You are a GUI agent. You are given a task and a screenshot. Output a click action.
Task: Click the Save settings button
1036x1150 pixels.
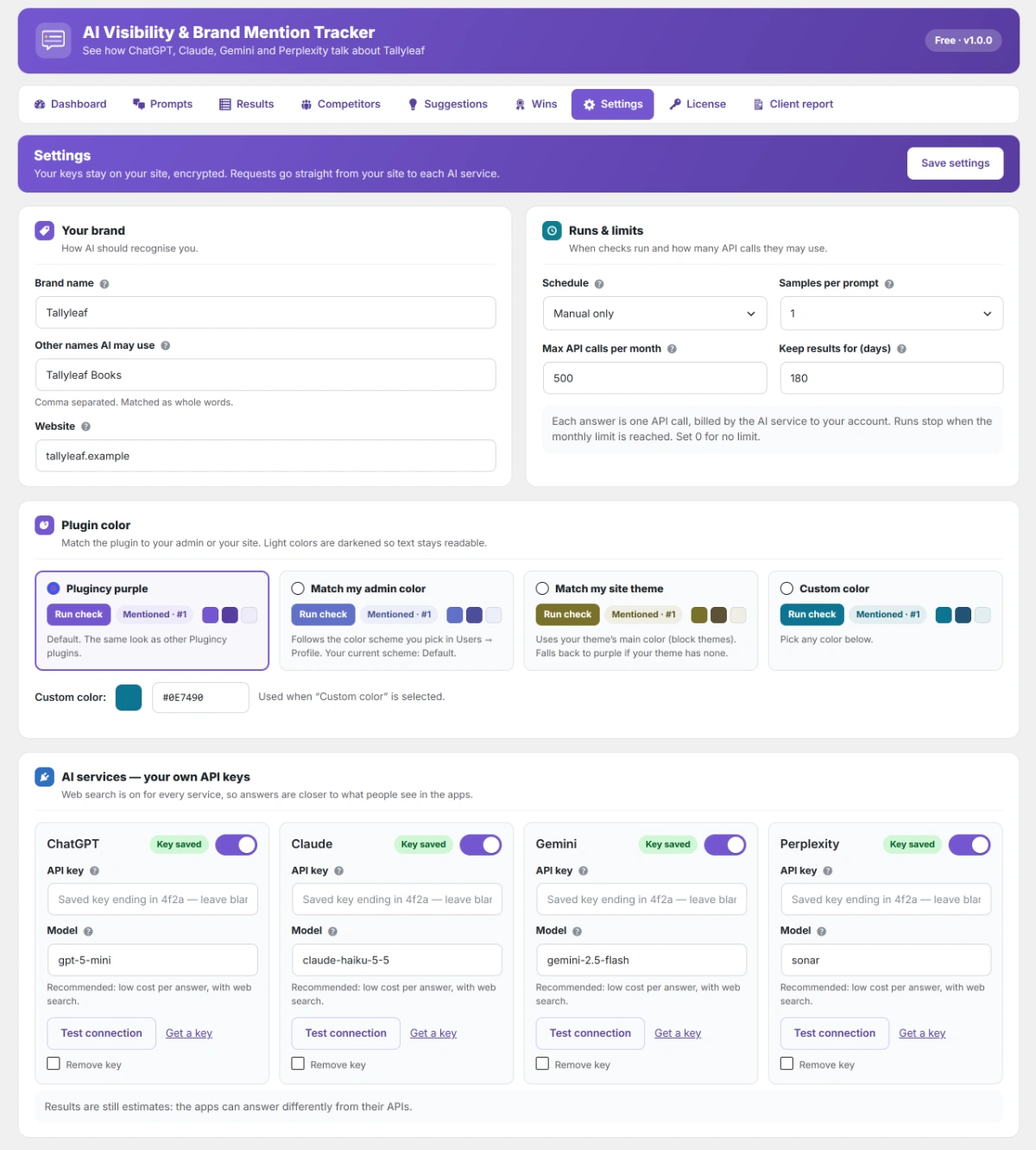pos(955,163)
